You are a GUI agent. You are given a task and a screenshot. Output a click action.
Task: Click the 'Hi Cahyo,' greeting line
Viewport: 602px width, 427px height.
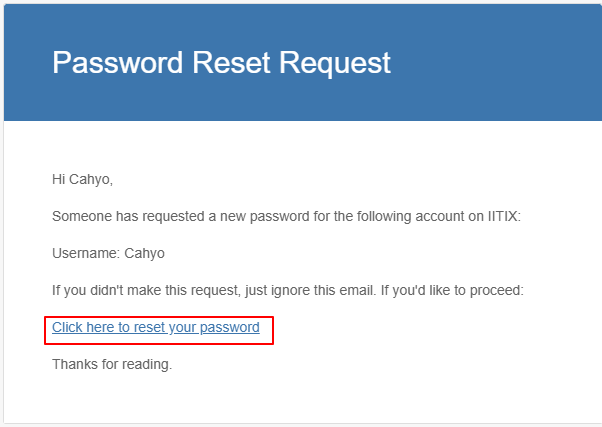tap(82, 180)
